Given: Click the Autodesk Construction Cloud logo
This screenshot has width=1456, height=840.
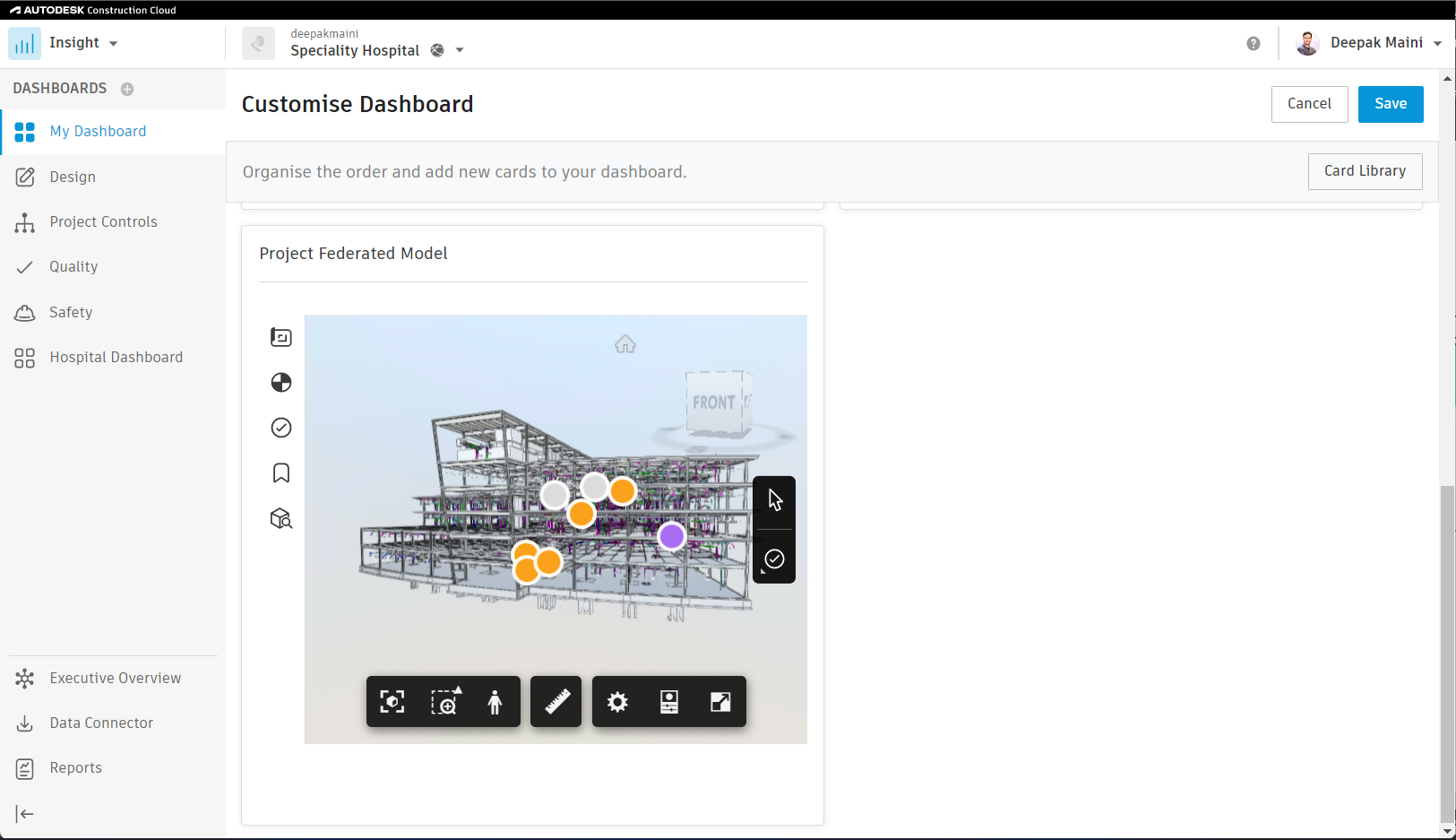Looking at the screenshot, I should (x=93, y=10).
